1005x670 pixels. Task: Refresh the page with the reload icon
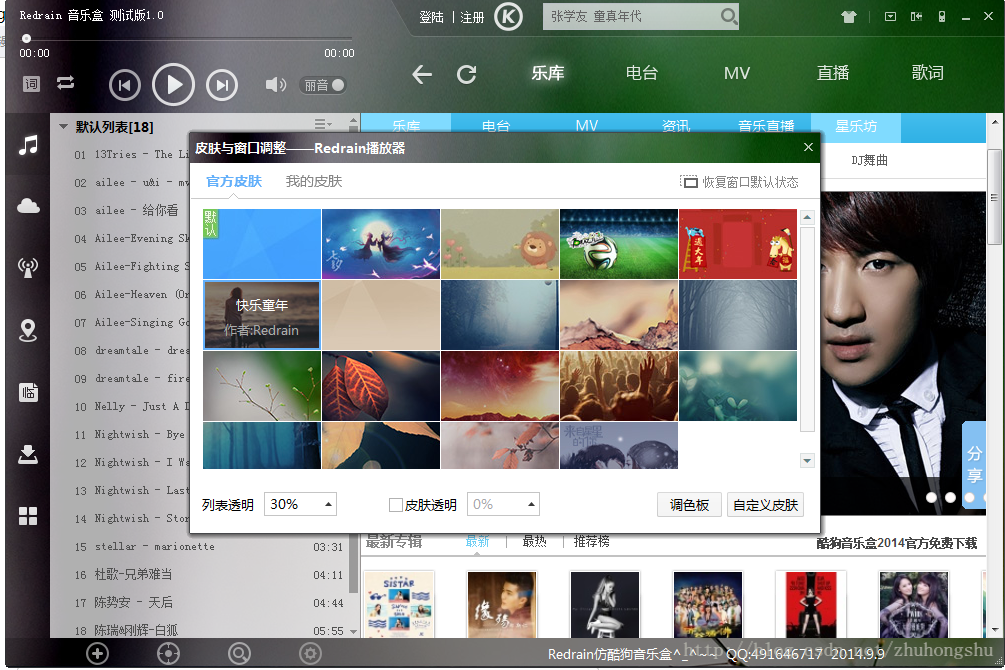click(467, 74)
